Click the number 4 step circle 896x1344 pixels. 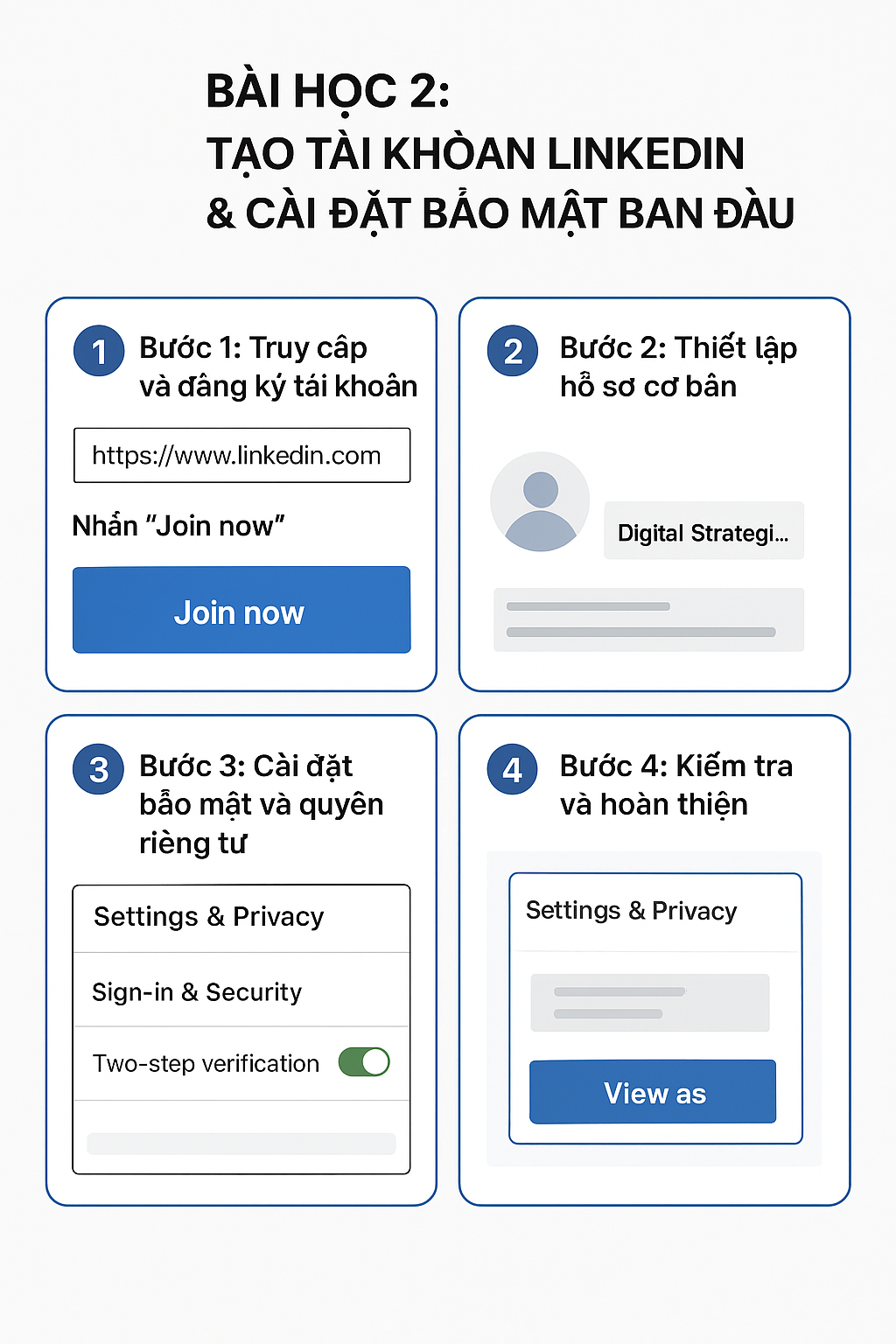click(513, 769)
